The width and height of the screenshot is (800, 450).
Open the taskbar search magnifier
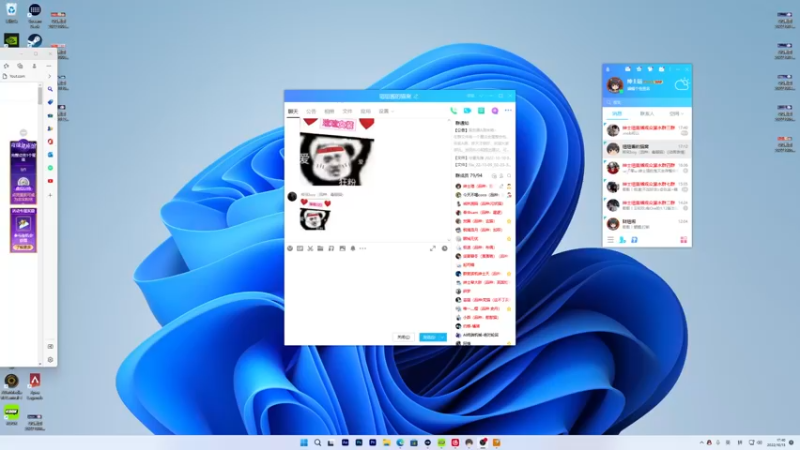(317, 442)
